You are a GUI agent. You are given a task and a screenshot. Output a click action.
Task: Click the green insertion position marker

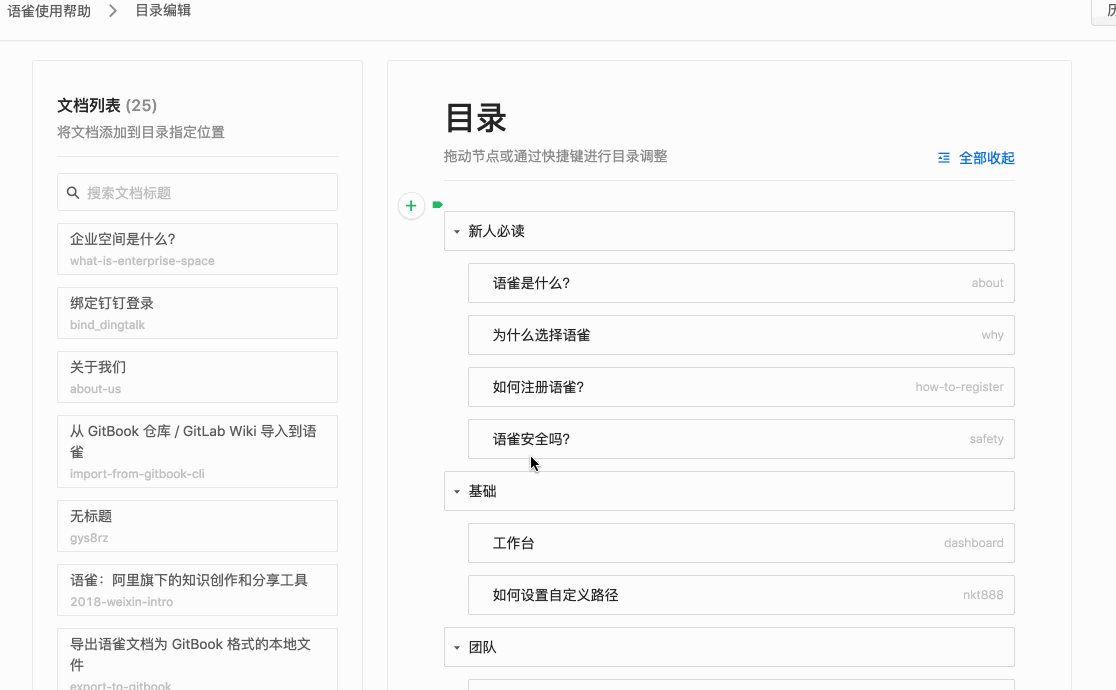pos(437,205)
